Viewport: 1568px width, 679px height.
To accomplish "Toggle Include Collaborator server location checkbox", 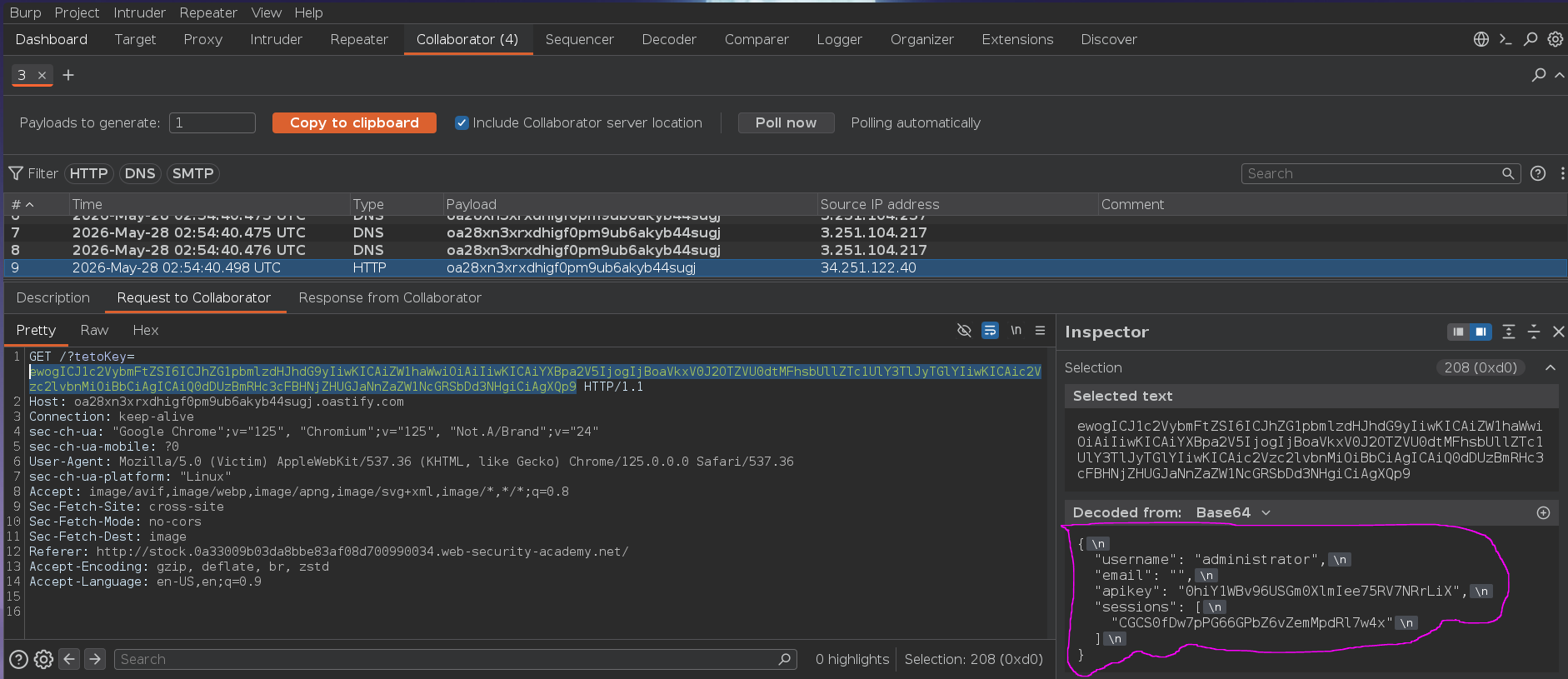I will tap(462, 123).
